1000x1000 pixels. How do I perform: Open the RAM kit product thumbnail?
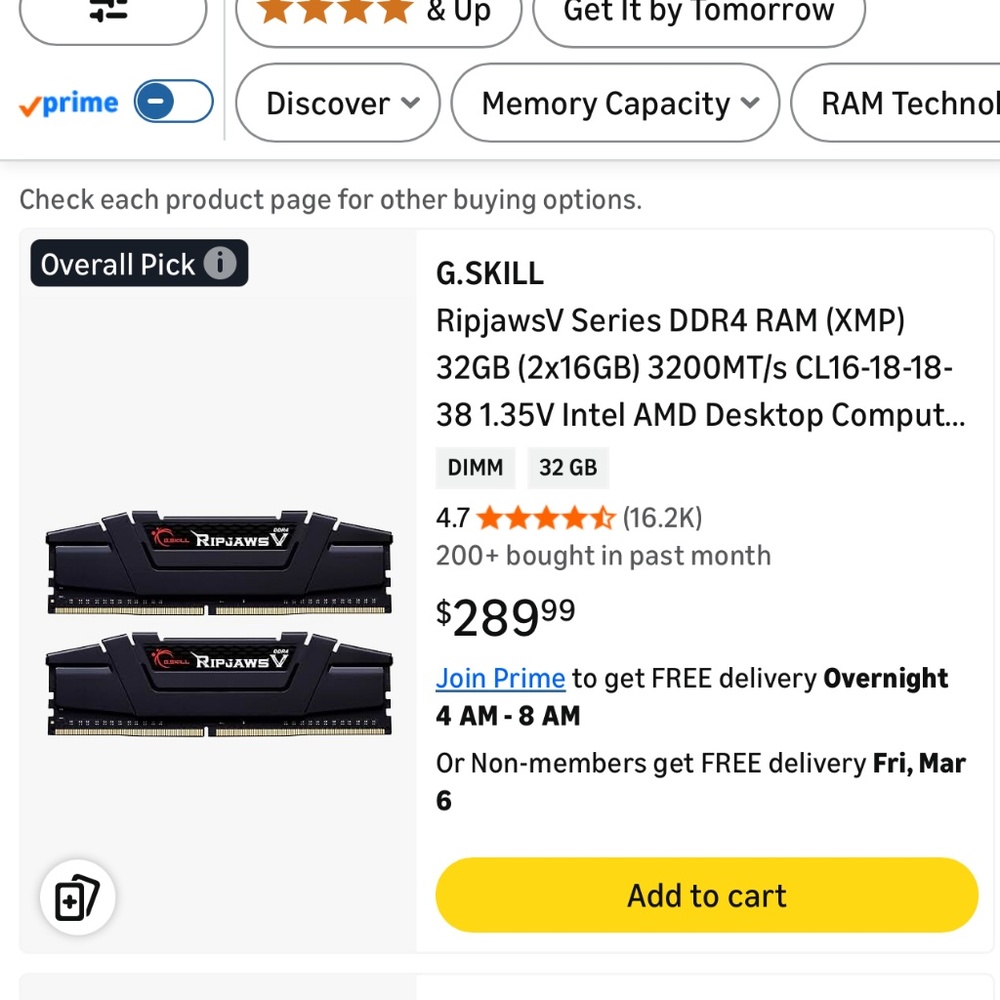[218, 620]
